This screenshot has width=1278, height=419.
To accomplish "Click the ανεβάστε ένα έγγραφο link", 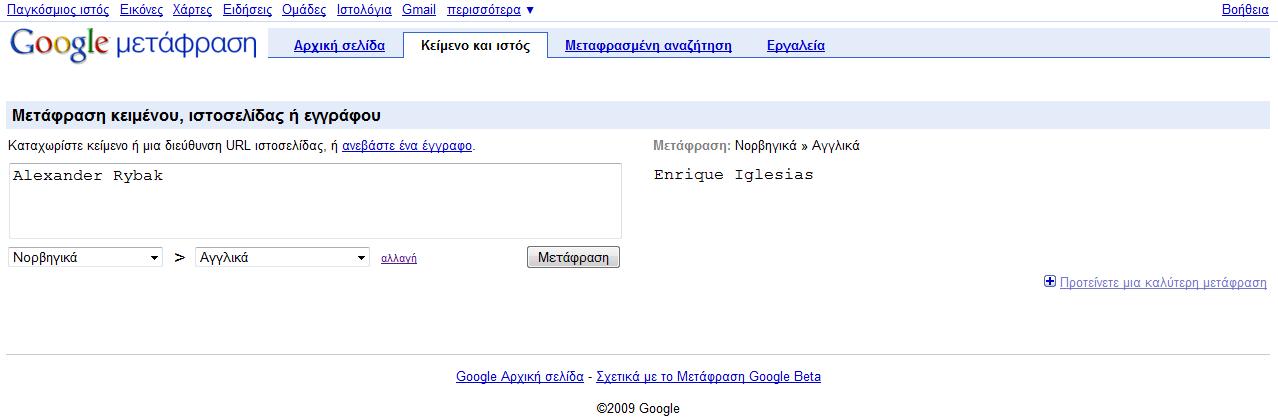I will point(407,145).
